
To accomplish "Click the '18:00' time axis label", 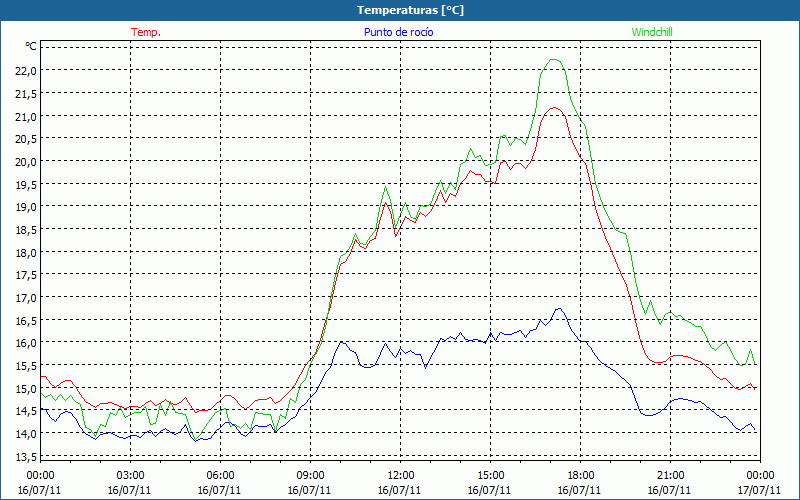I will pyautogui.click(x=580, y=476).
